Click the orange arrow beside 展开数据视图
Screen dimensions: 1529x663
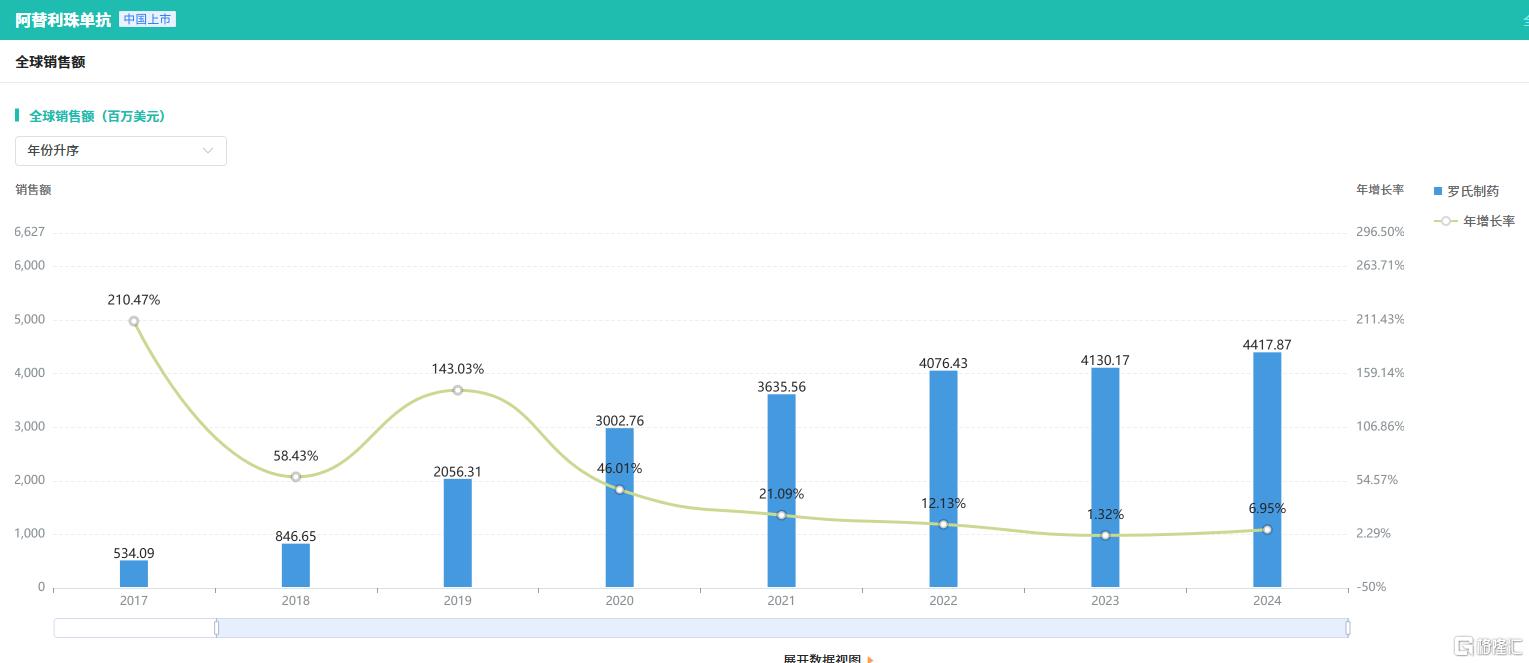coord(871,659)
